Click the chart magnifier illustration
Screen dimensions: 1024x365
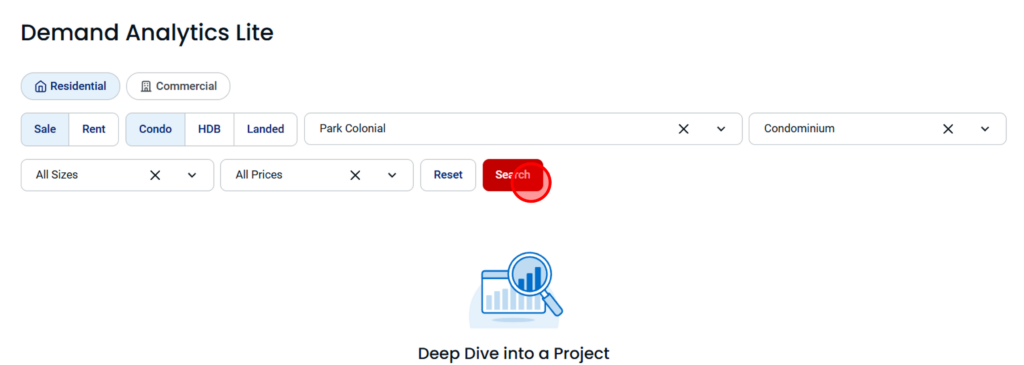click(516, 289)
